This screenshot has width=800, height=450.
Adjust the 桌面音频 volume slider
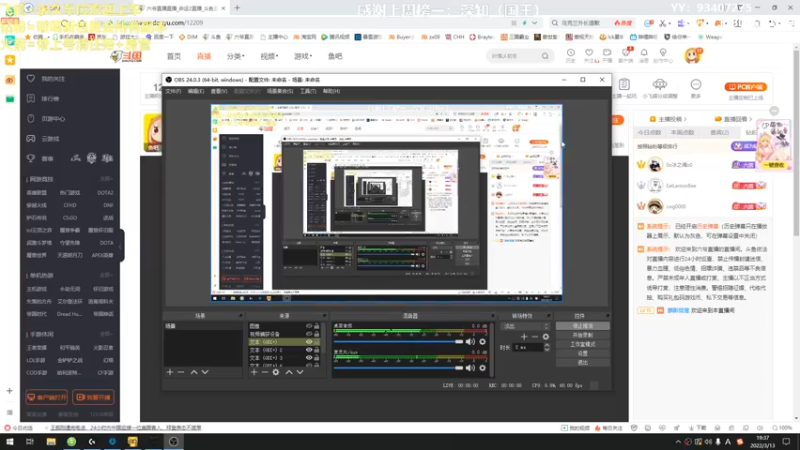coord(398,341)
